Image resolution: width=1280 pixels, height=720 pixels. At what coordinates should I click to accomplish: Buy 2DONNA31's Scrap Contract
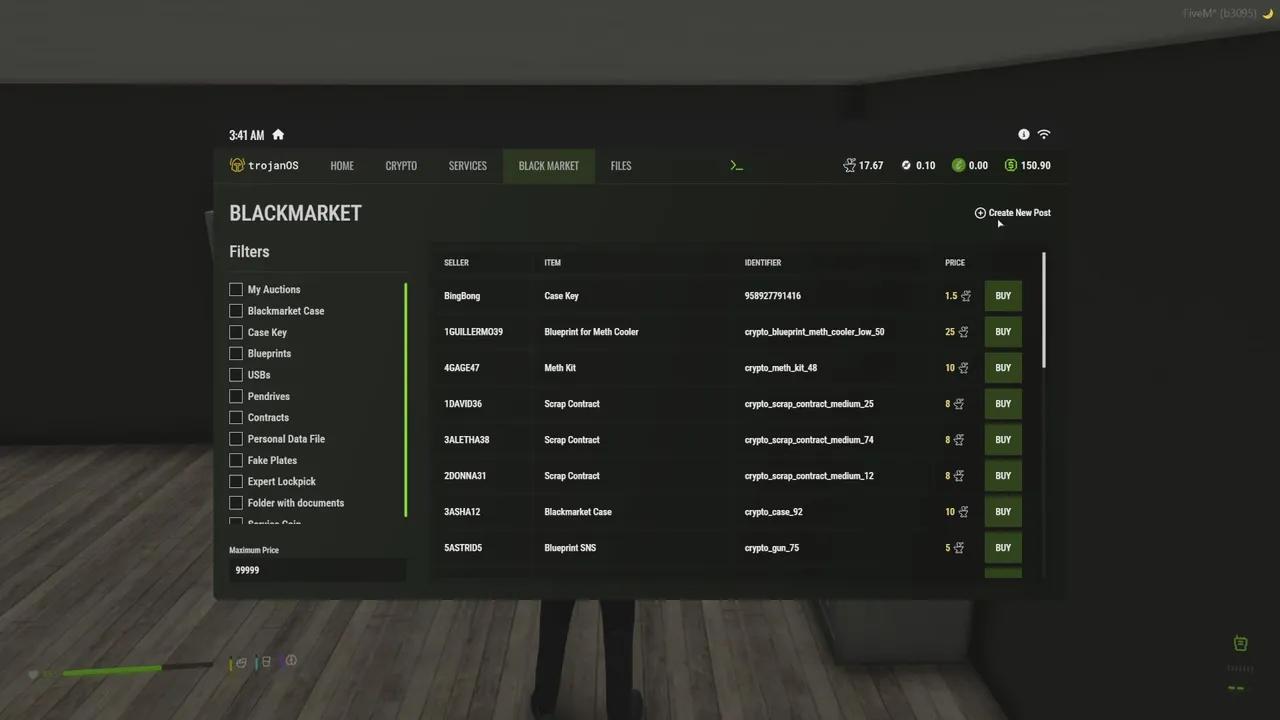1003,476
